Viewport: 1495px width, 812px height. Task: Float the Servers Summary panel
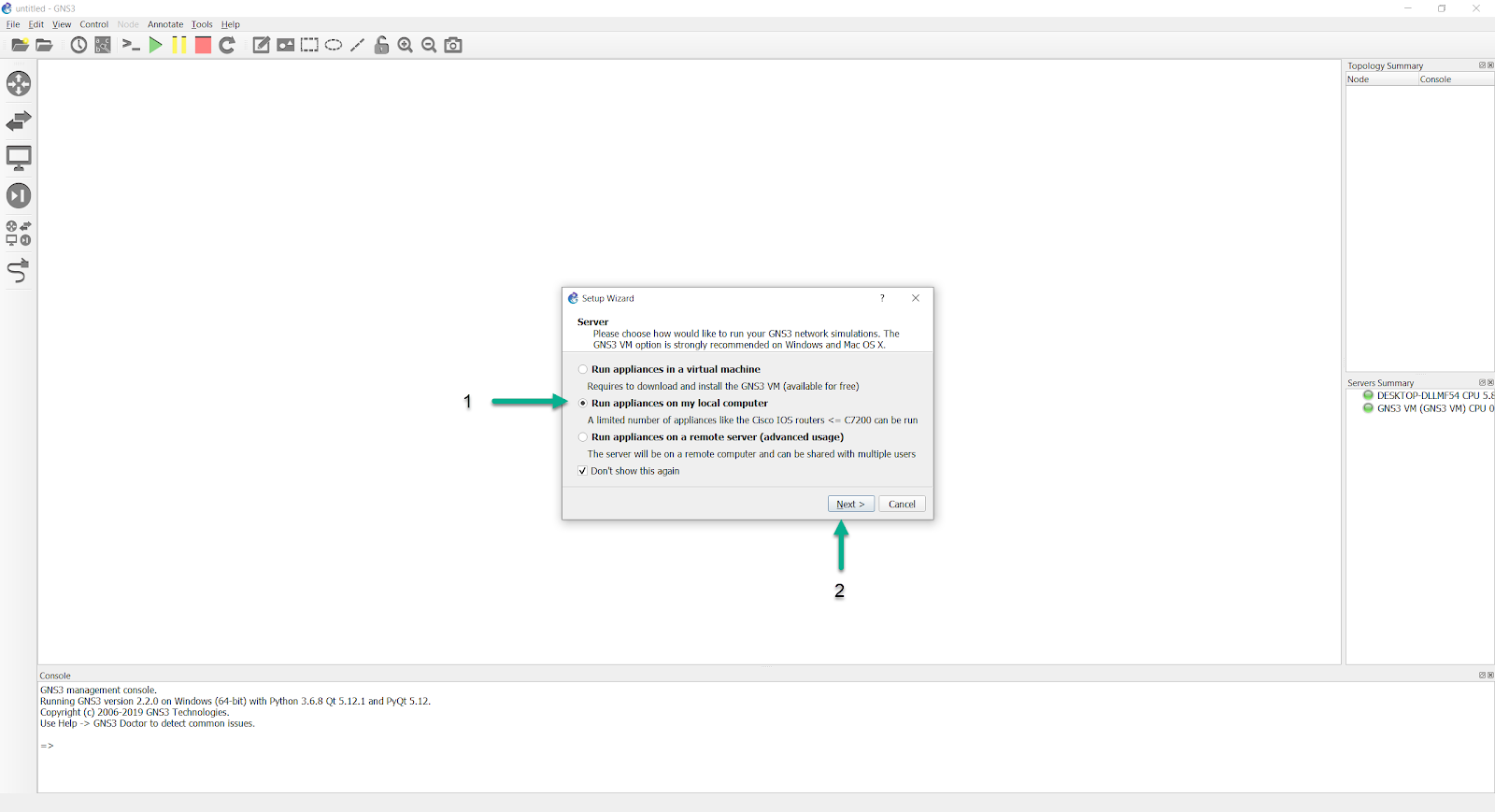coord(1482,382)
